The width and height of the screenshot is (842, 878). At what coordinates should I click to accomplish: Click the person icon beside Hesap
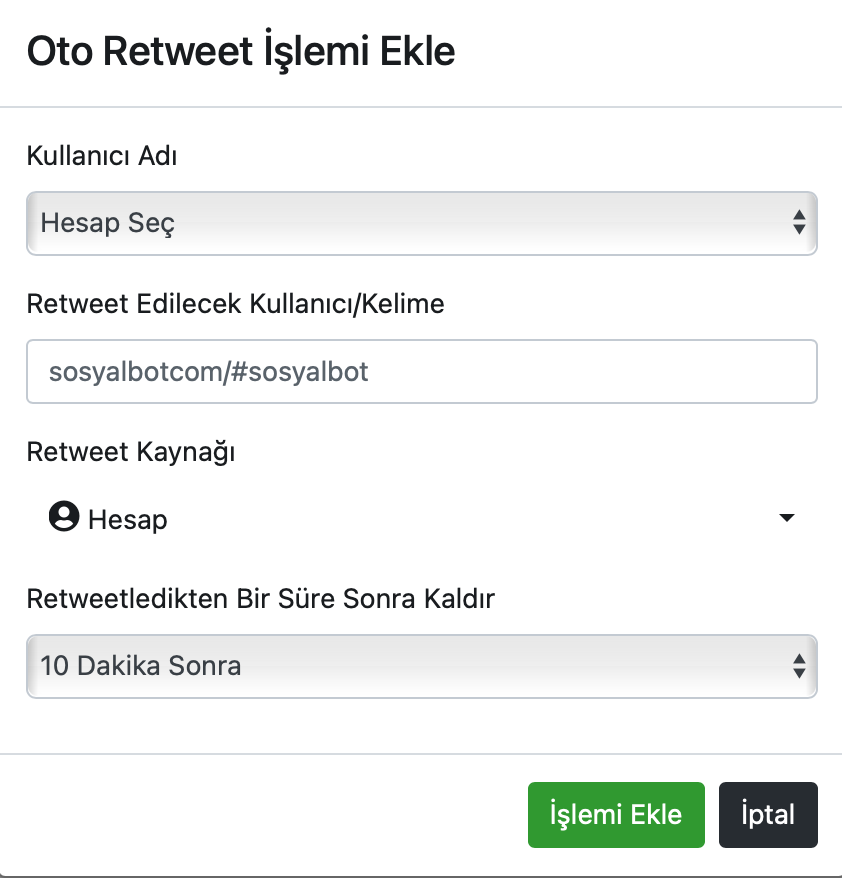(x=64, y=516)
